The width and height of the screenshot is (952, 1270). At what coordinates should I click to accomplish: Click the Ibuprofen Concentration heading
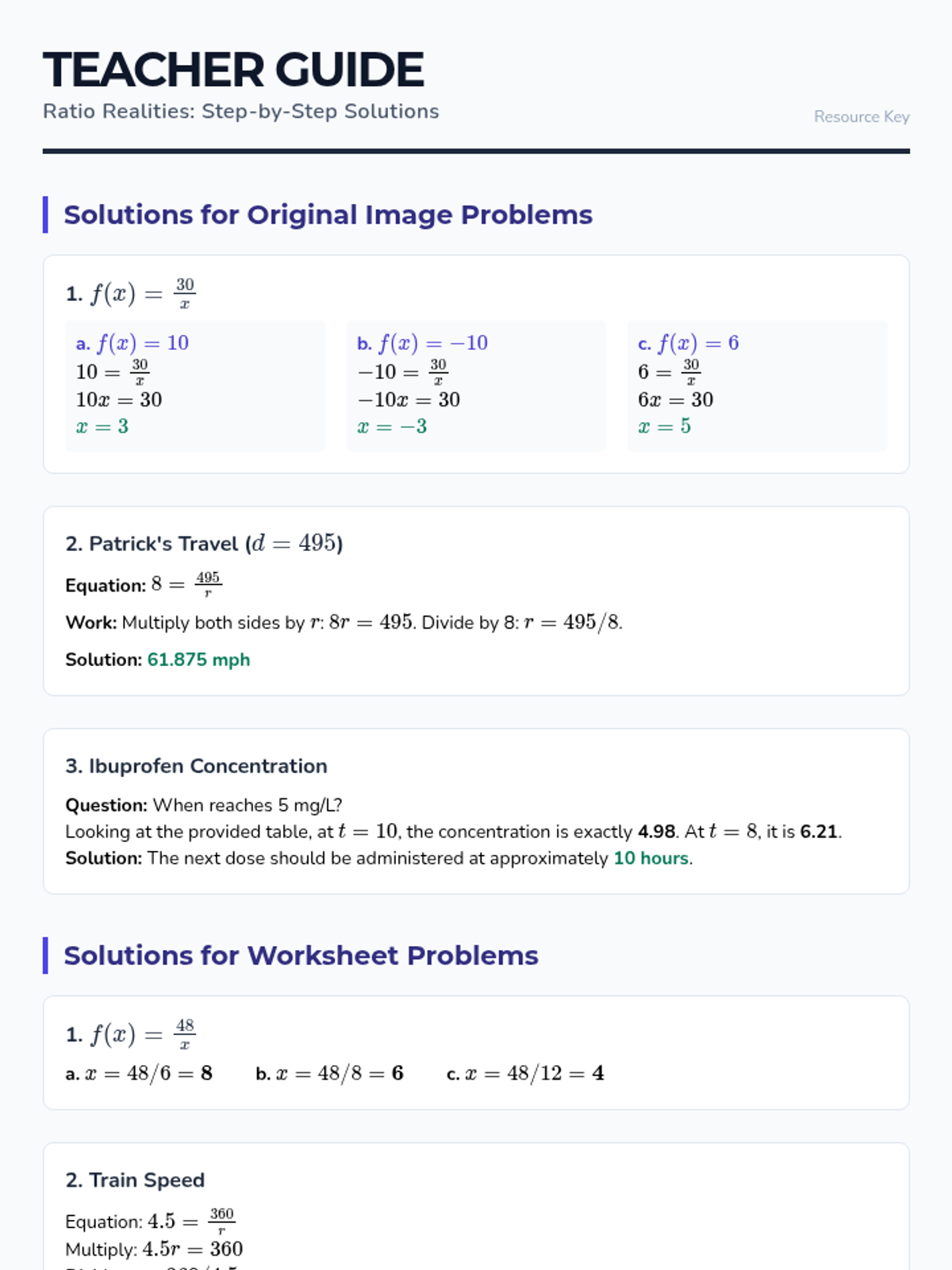pyautogui.click(x=196, y=766)
